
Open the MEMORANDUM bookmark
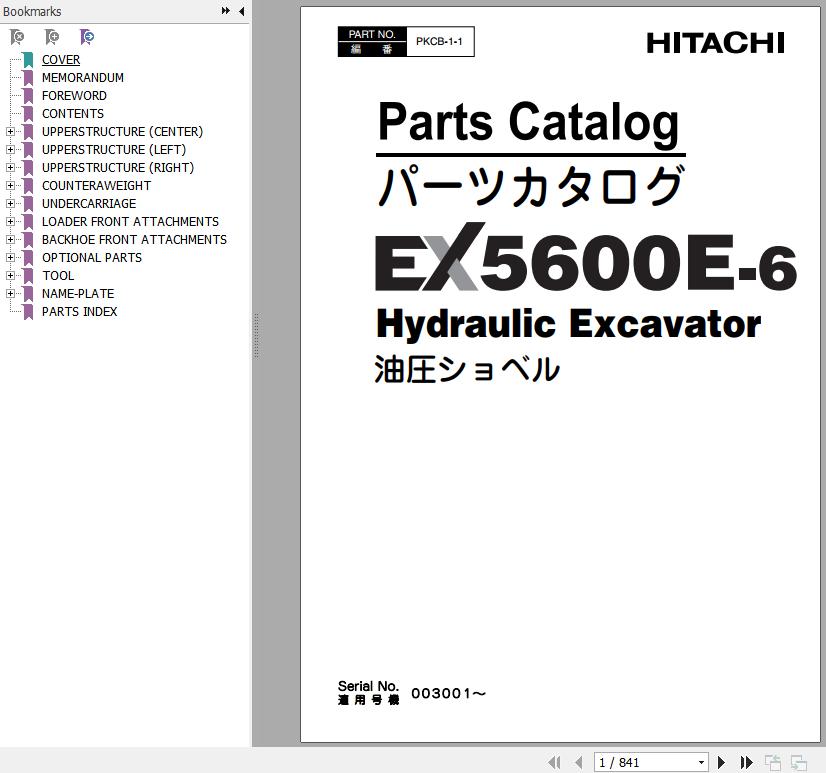[83, 77]
